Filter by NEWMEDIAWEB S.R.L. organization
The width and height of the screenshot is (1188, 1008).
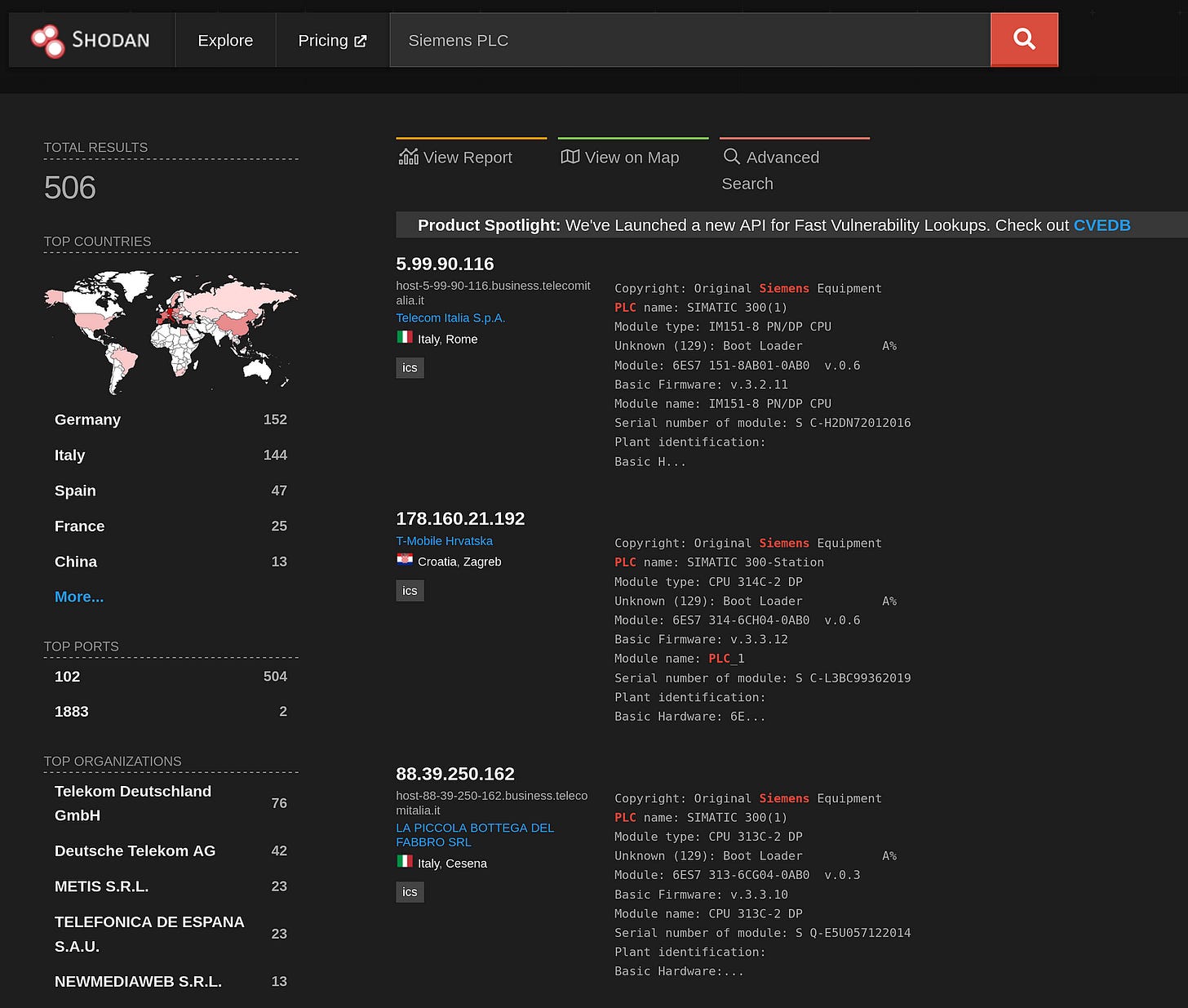coord(171,981)
